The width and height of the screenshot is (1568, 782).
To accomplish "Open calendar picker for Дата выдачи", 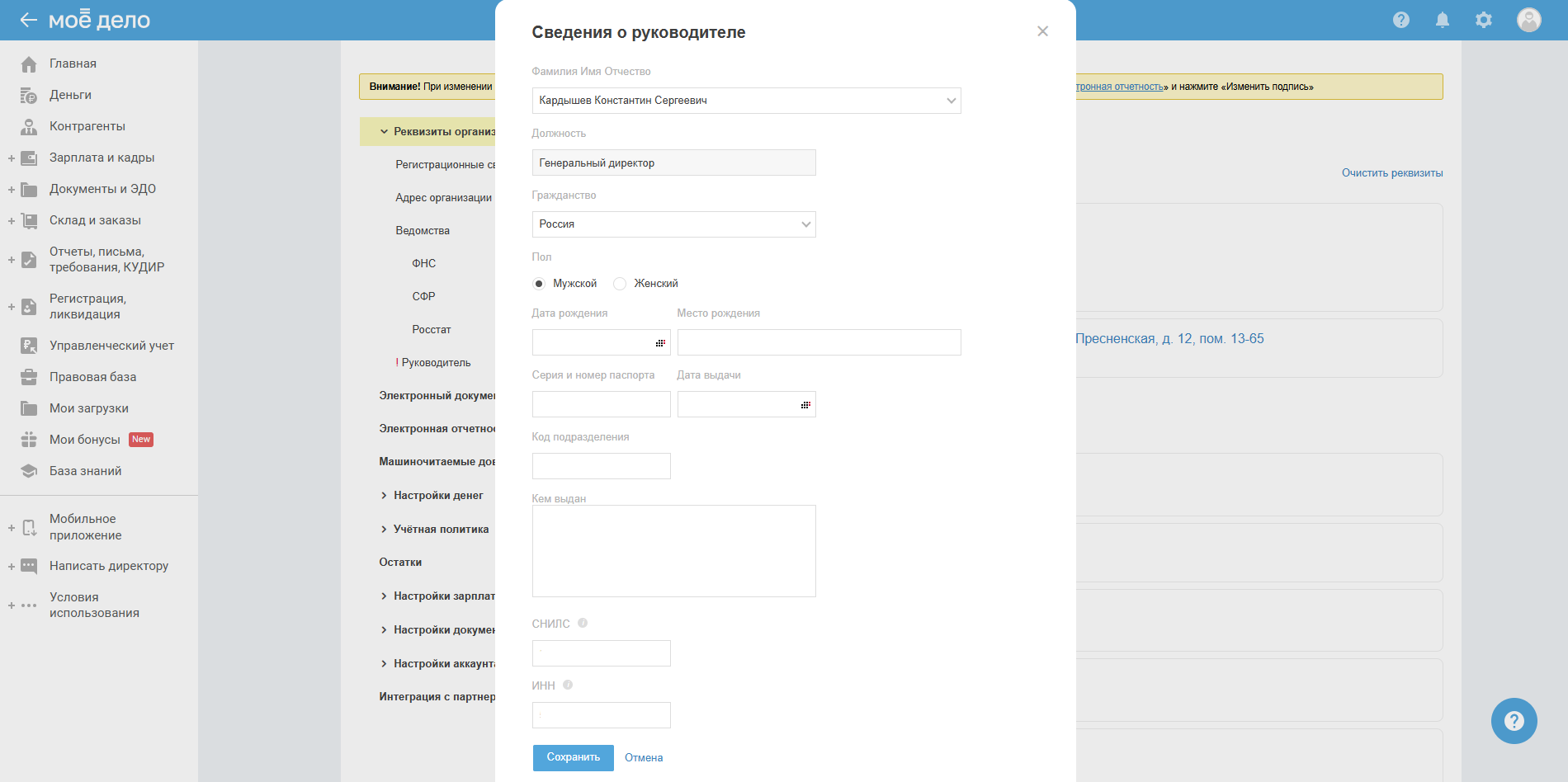I will (x=805, y=404).
